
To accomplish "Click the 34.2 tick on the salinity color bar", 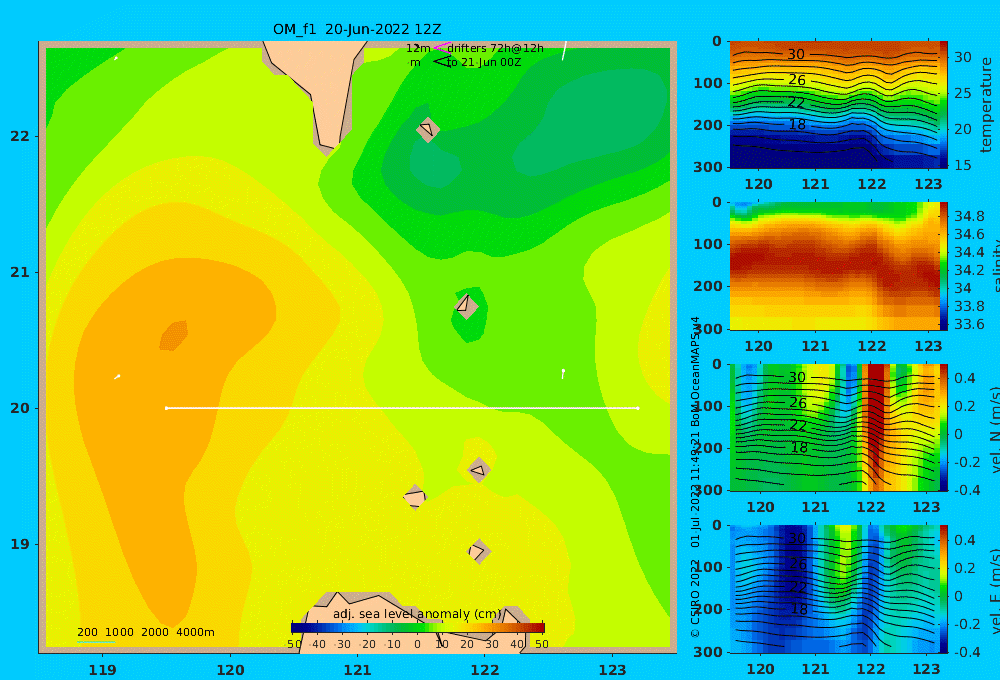I will pos(969,270).
